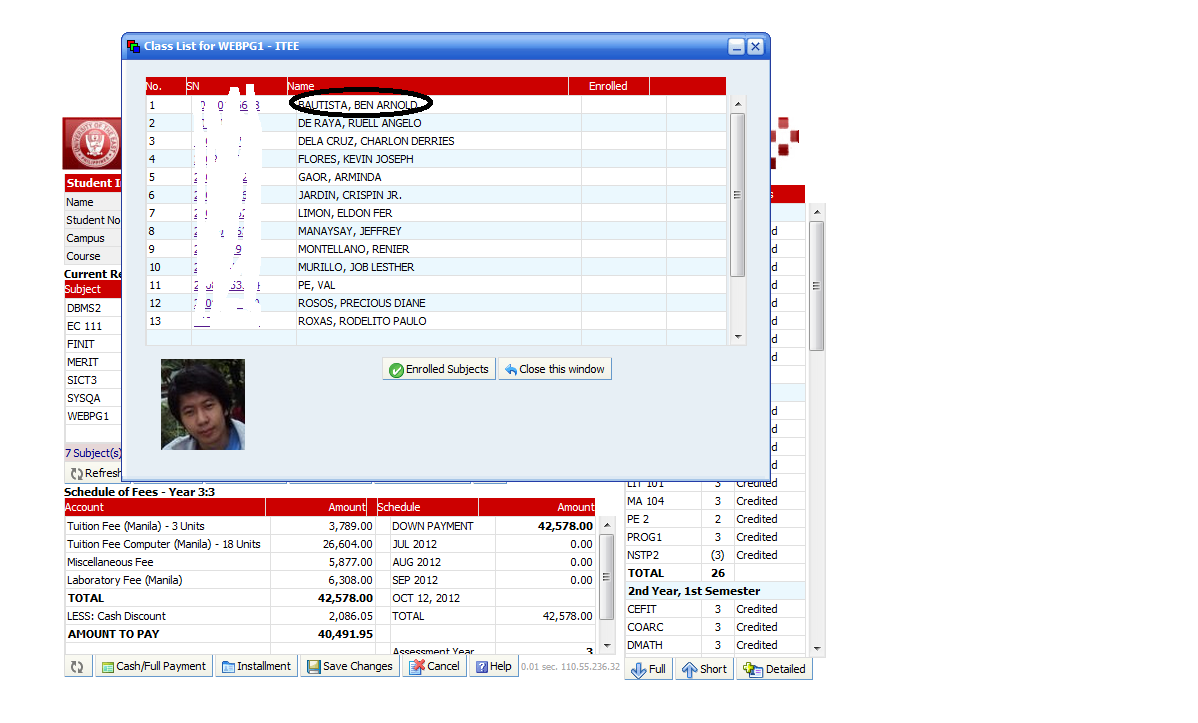Click the class list scrollbar down arrow
The height and width of the screenshot is (723, 1198).
(x=738, y=335)
